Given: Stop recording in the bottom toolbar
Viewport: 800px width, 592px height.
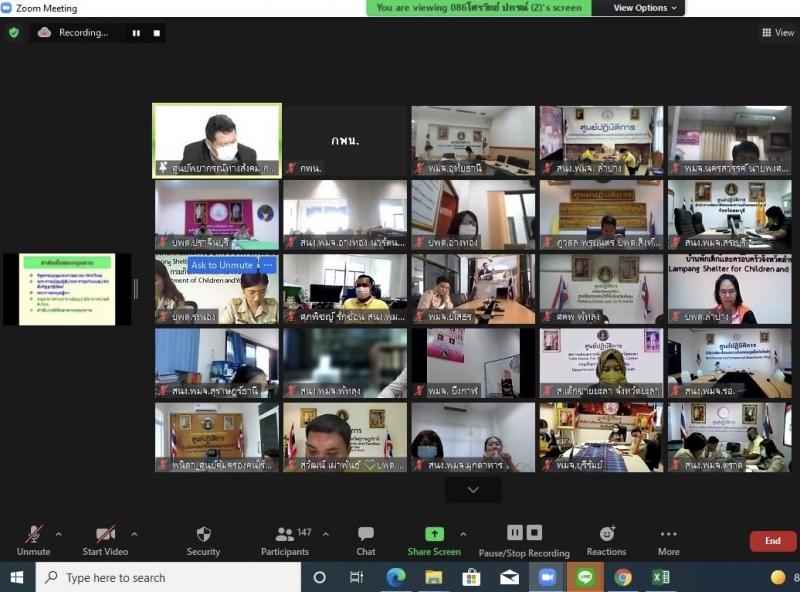Looking at the screenshot, I should click(x=534, y=533).
